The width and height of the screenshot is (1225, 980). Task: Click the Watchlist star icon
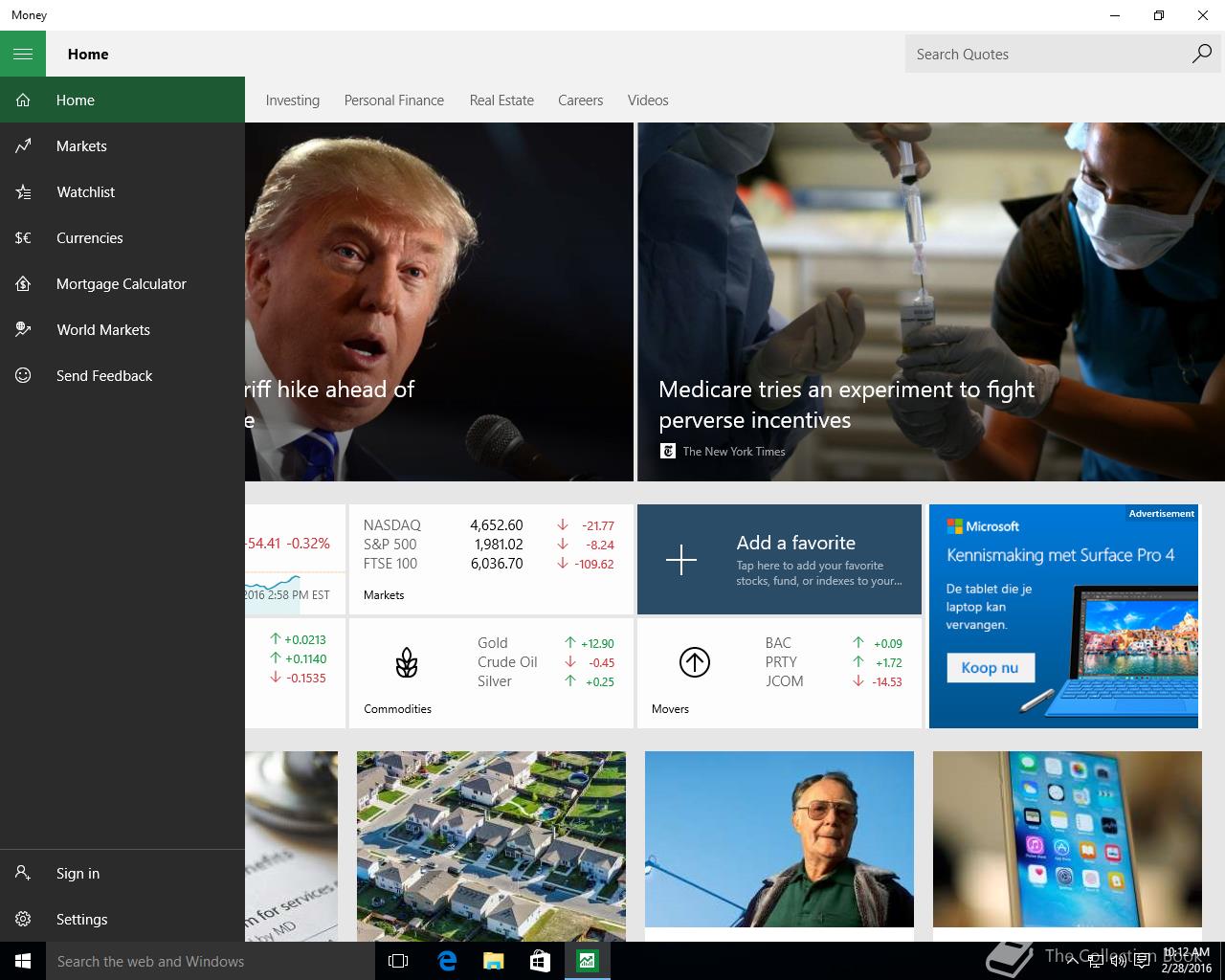point(23,191)
